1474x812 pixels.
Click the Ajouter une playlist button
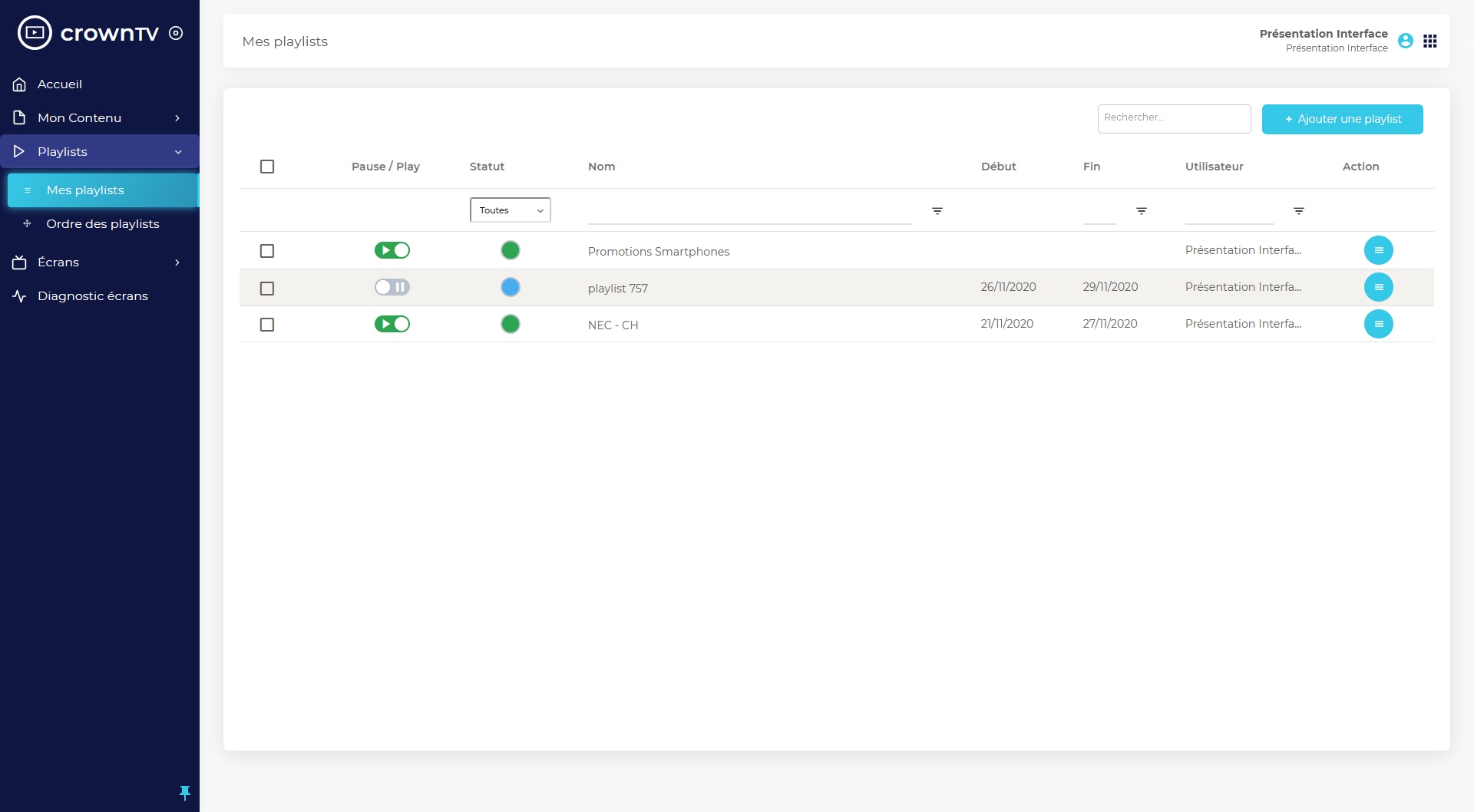(x=1342, y=119)
